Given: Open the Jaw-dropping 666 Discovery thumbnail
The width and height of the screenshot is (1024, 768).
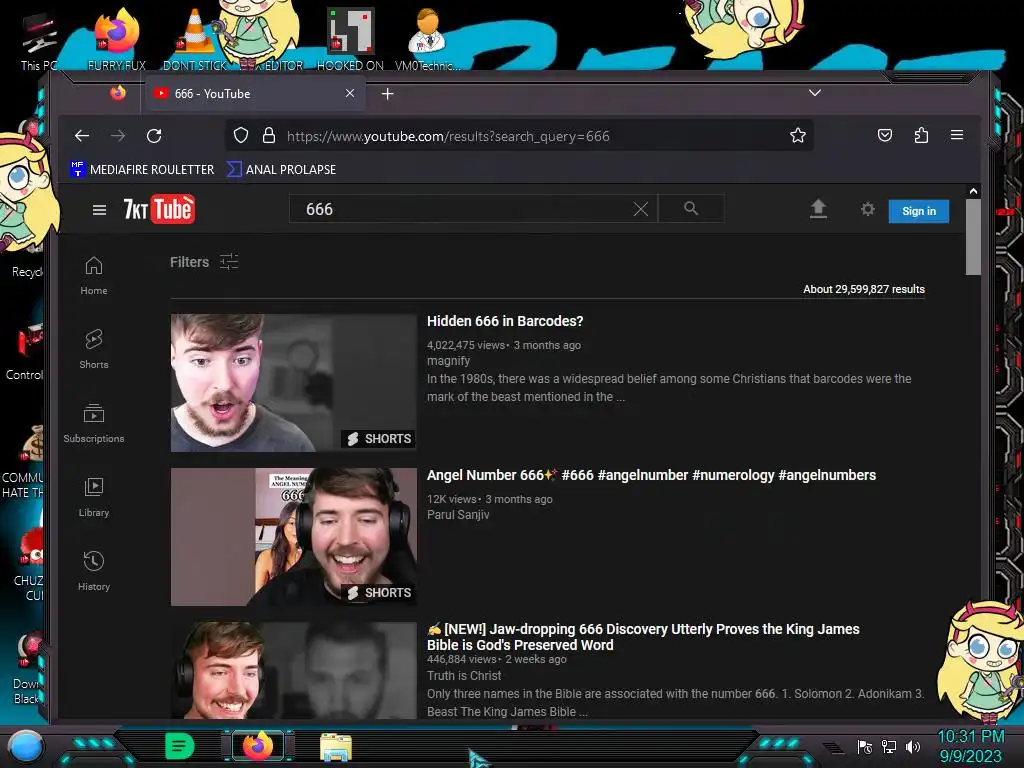Looking at the screenshot, I should 293,671.
